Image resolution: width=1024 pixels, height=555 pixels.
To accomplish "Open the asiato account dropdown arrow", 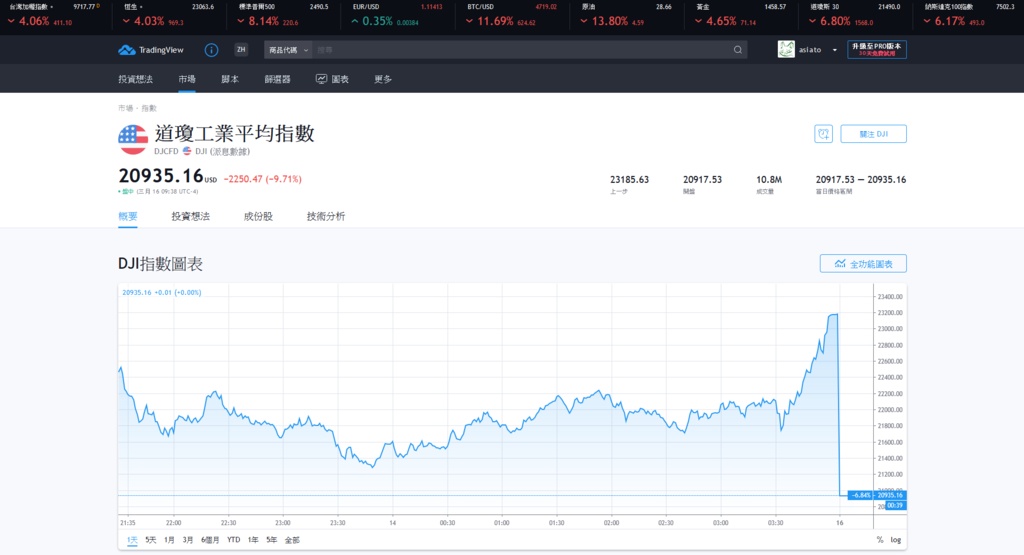I will [835, 50].
